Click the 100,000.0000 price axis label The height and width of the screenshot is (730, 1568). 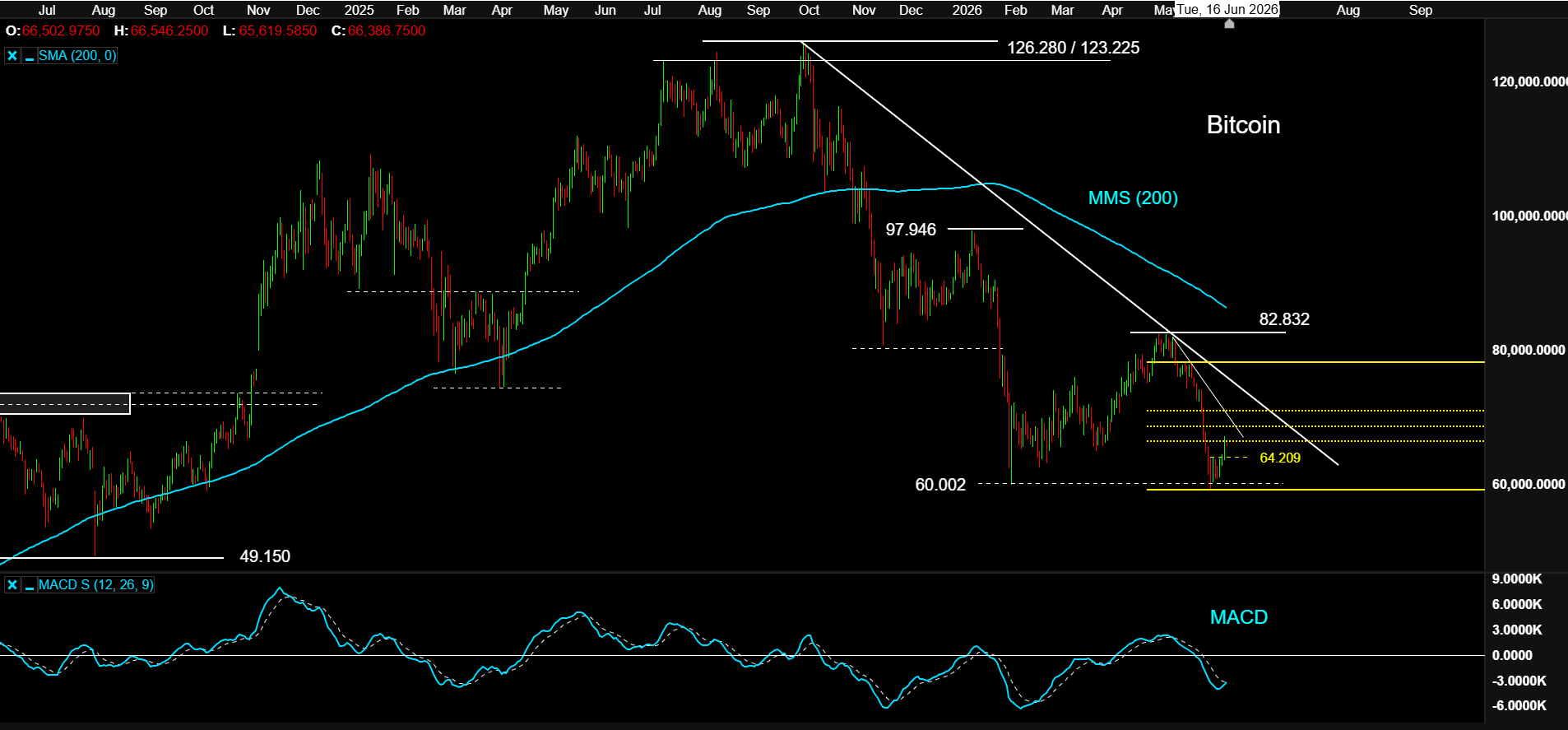[1529, 216]
